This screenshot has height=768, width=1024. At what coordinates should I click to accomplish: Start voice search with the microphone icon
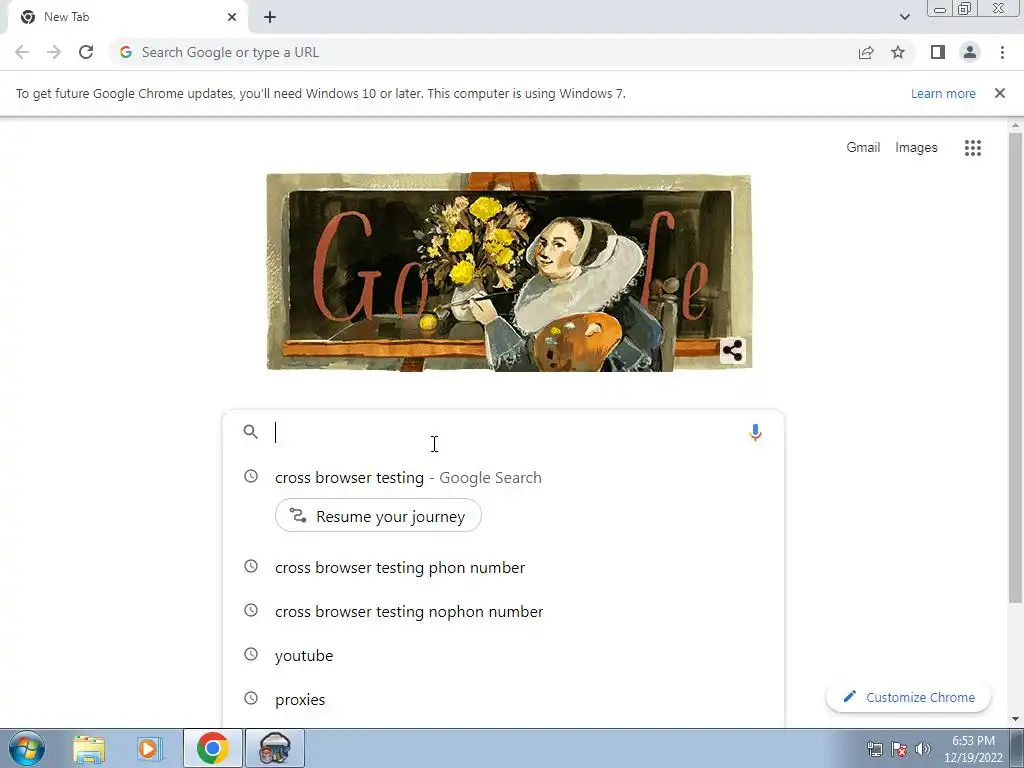pyautogui.click(x=755, y=432)
